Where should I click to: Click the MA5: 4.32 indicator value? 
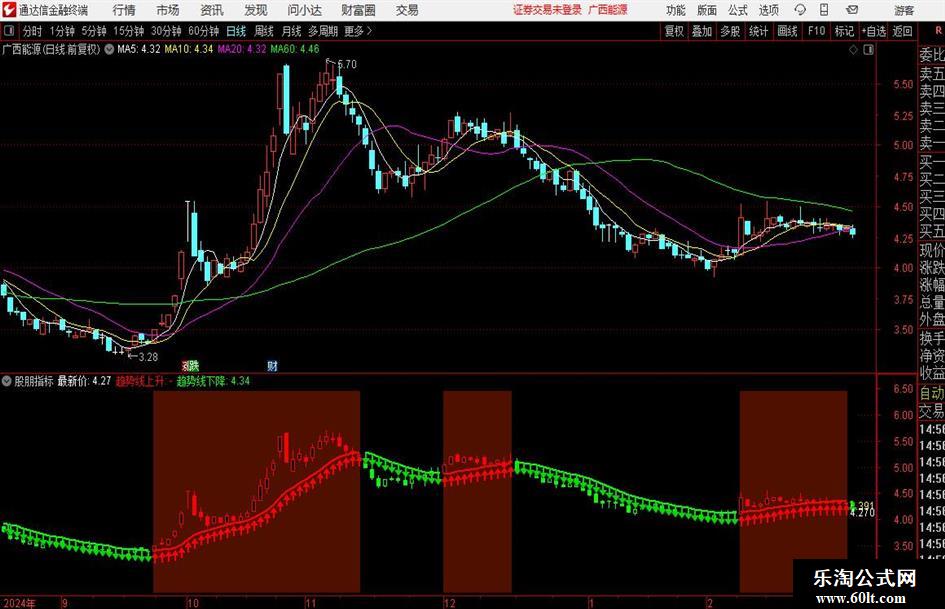[139, 49]
